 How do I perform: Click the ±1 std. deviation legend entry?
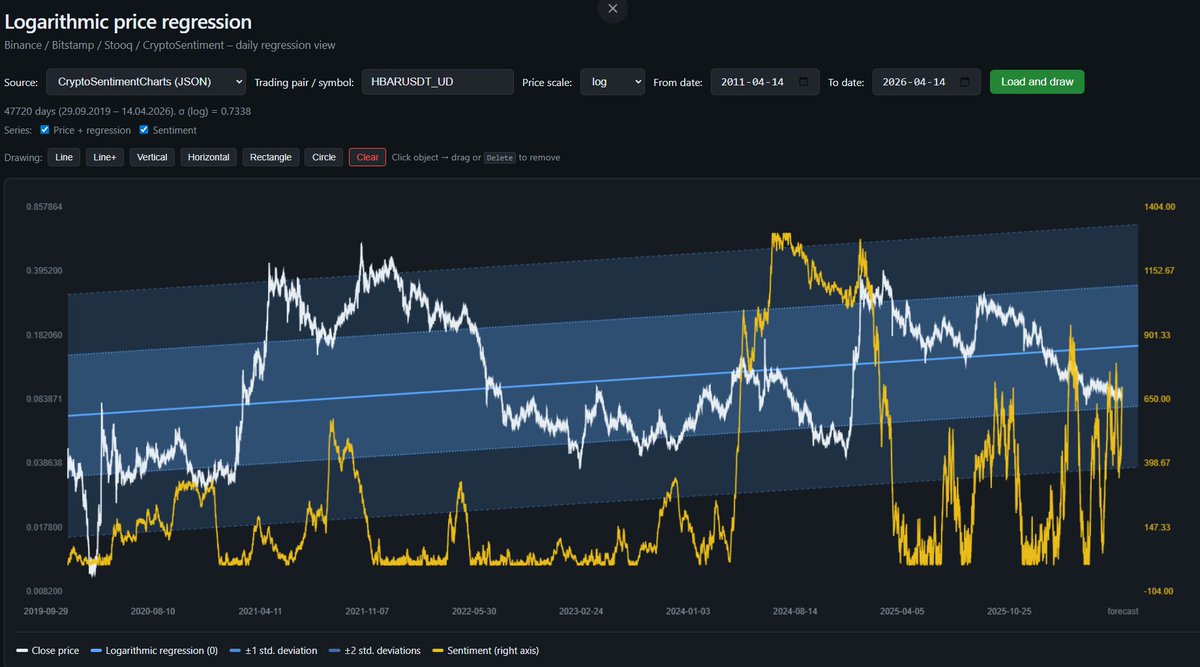pyautogui.click(x=273, y=650)
